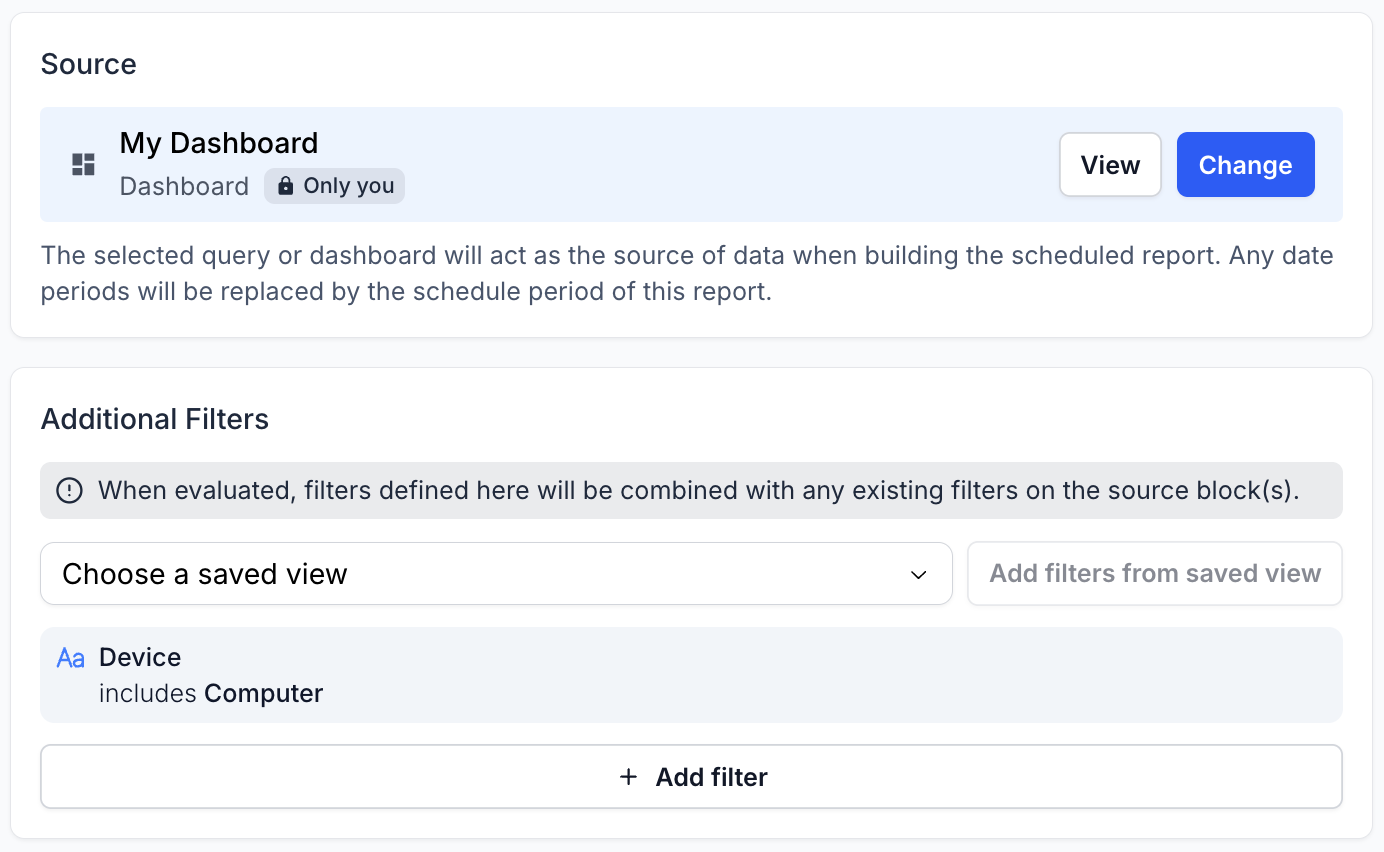Select the Only you visibility badge
Image resolution: width=1384 pixels, height=852 pixels.
334,186
